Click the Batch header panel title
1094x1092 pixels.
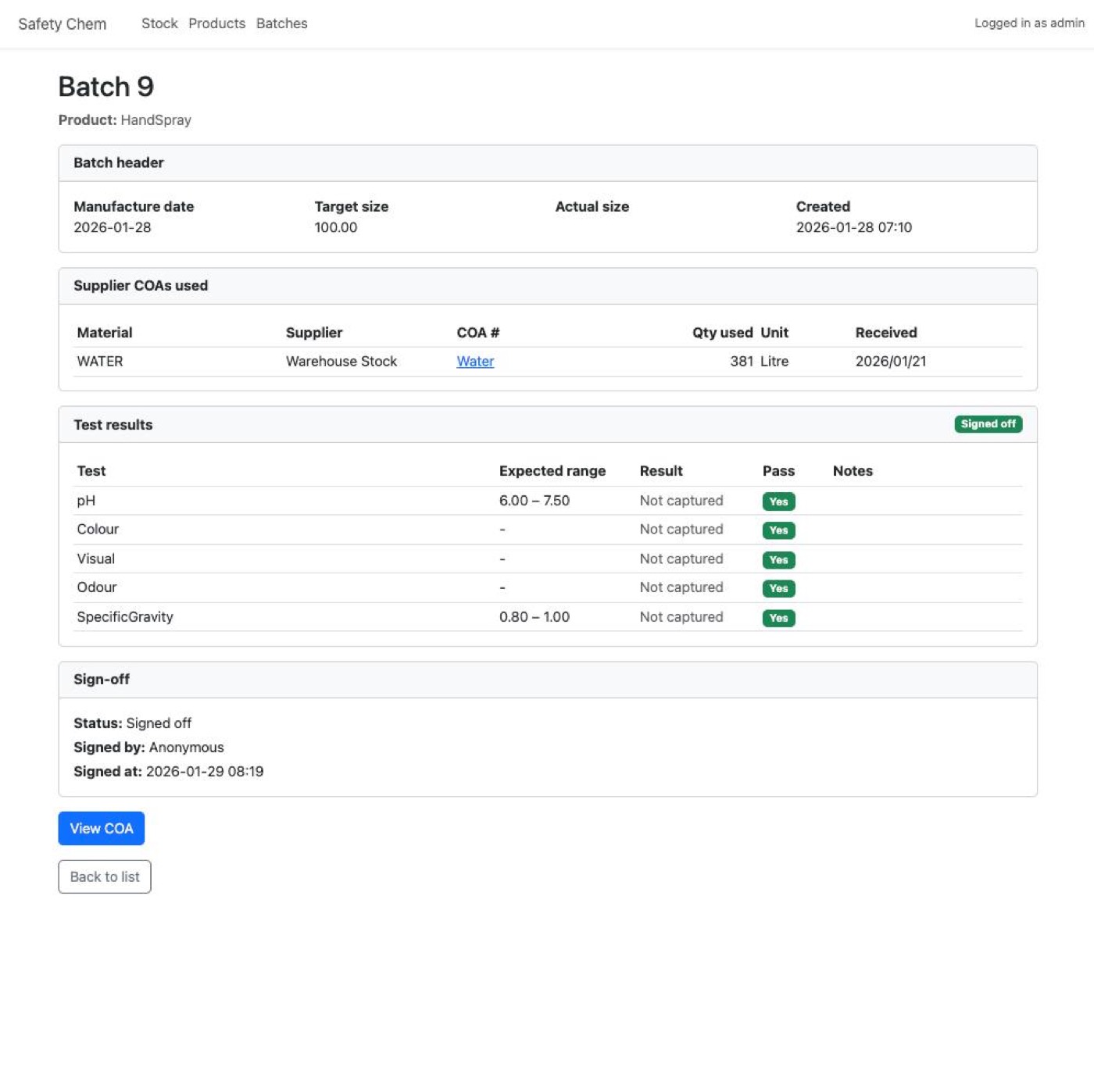point(118,162)
